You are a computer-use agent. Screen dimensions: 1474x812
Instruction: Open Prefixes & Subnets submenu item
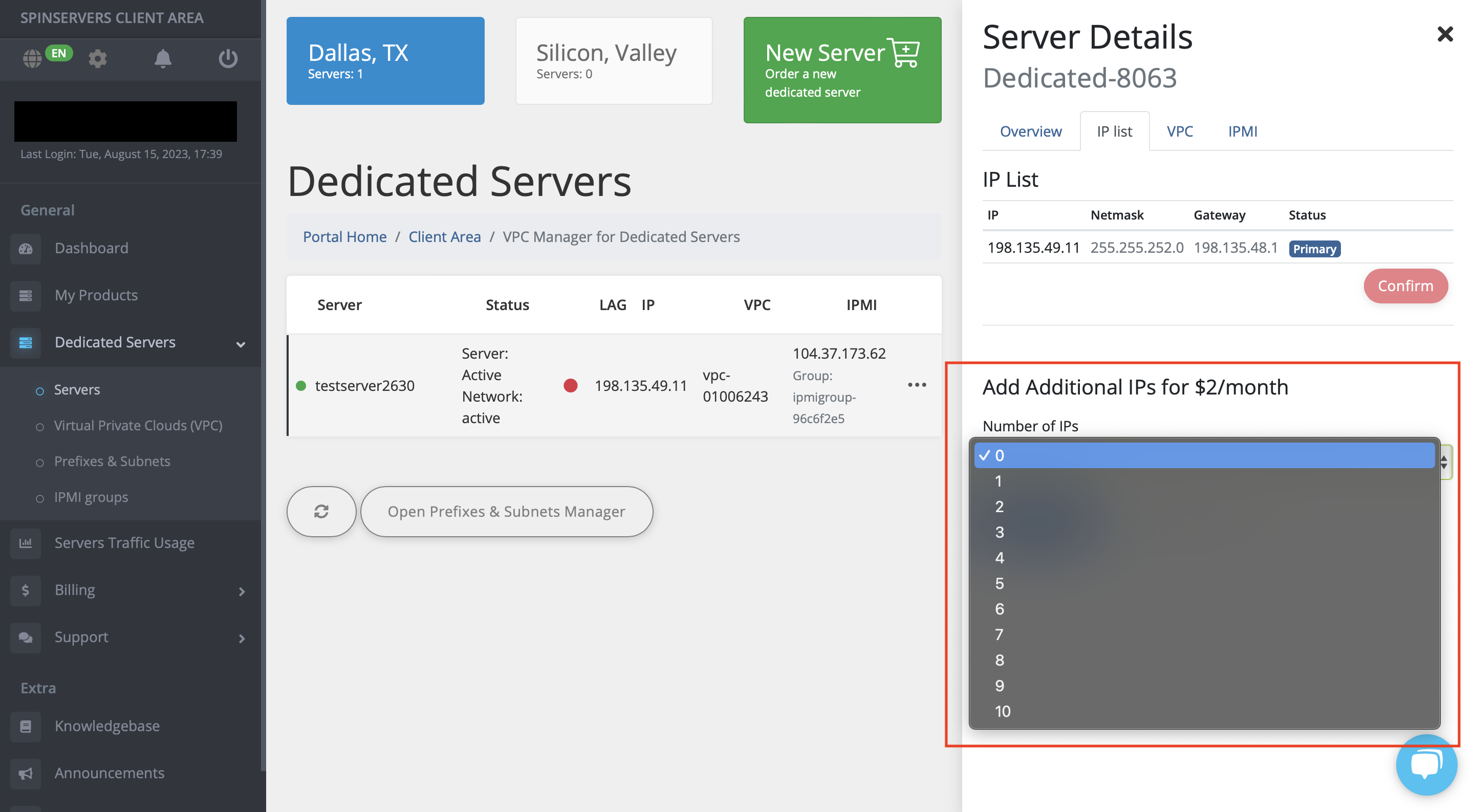click(112, 462)
